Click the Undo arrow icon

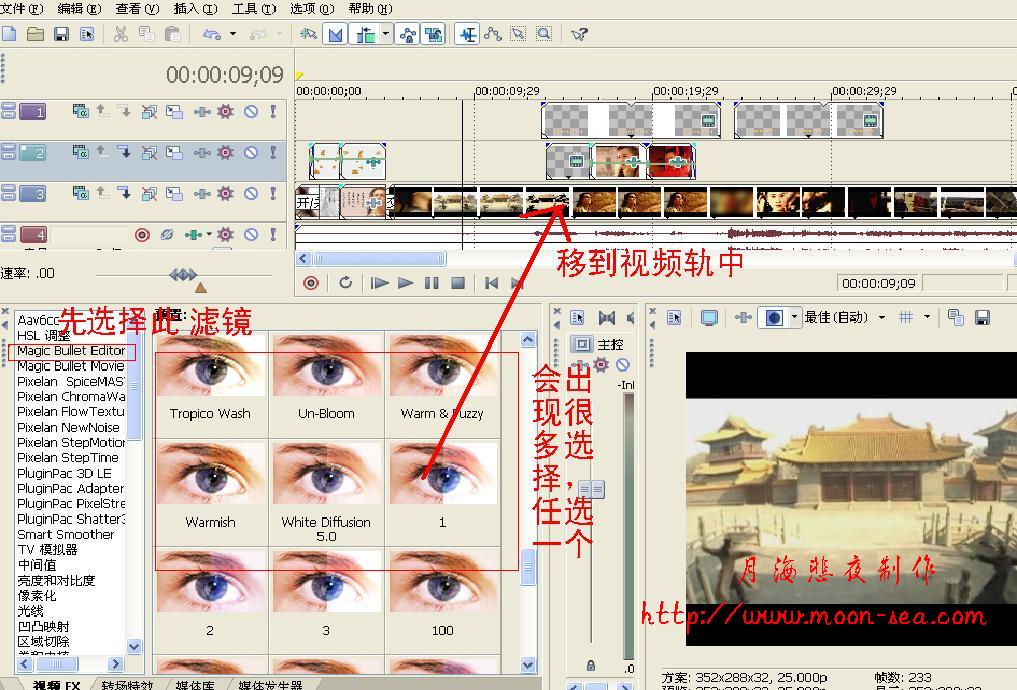[x=211, y=34]
